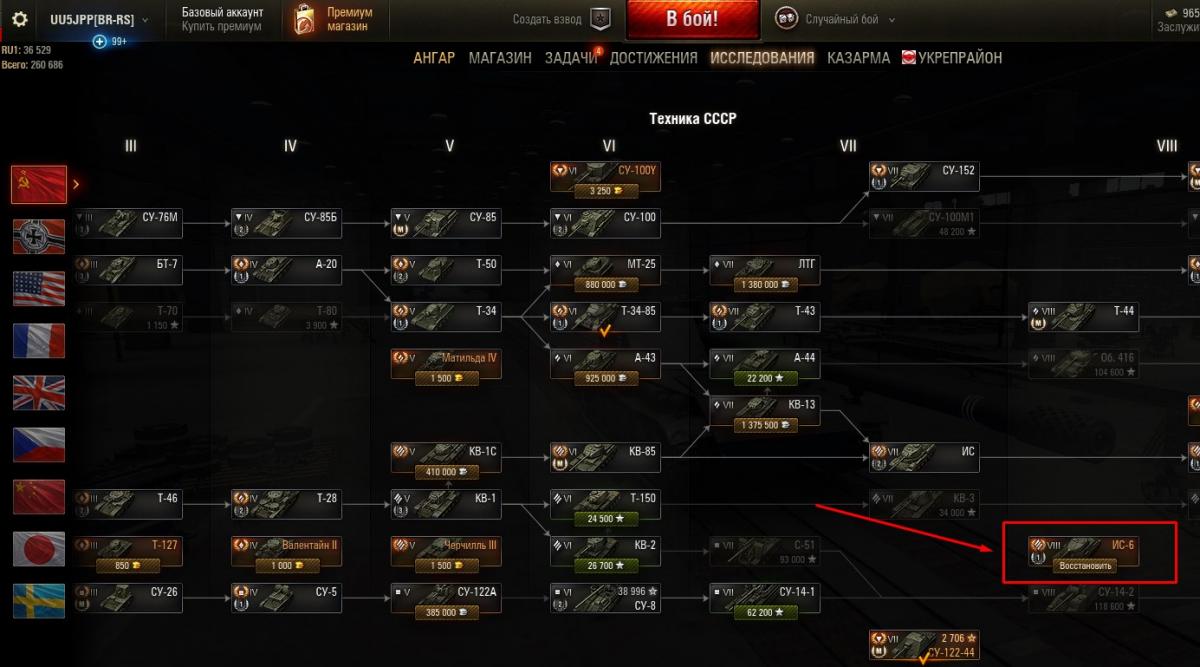Expand the arrow beside the USSR flag
Viewport: 1200px width, 667px height.
76,184
